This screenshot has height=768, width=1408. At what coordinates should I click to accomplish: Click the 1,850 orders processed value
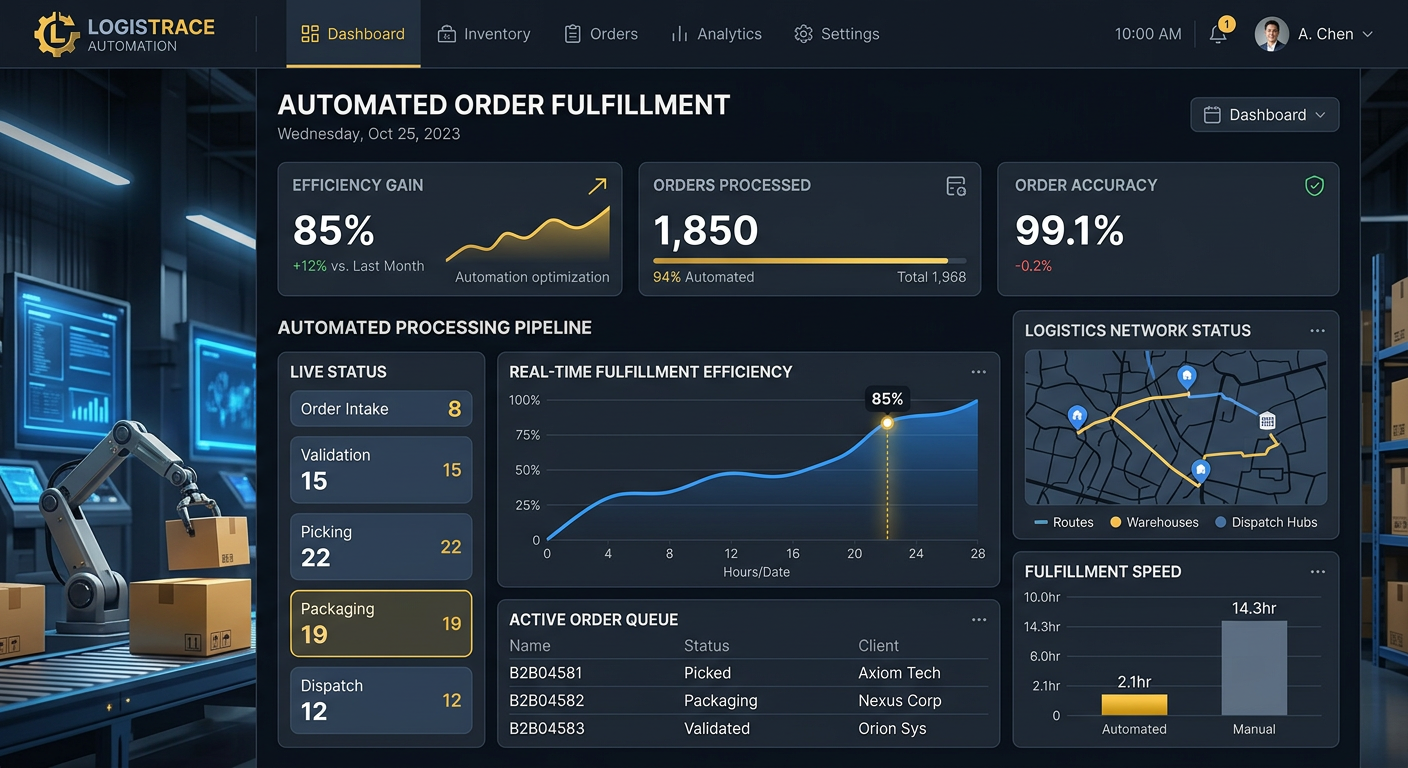coord(706,231)
